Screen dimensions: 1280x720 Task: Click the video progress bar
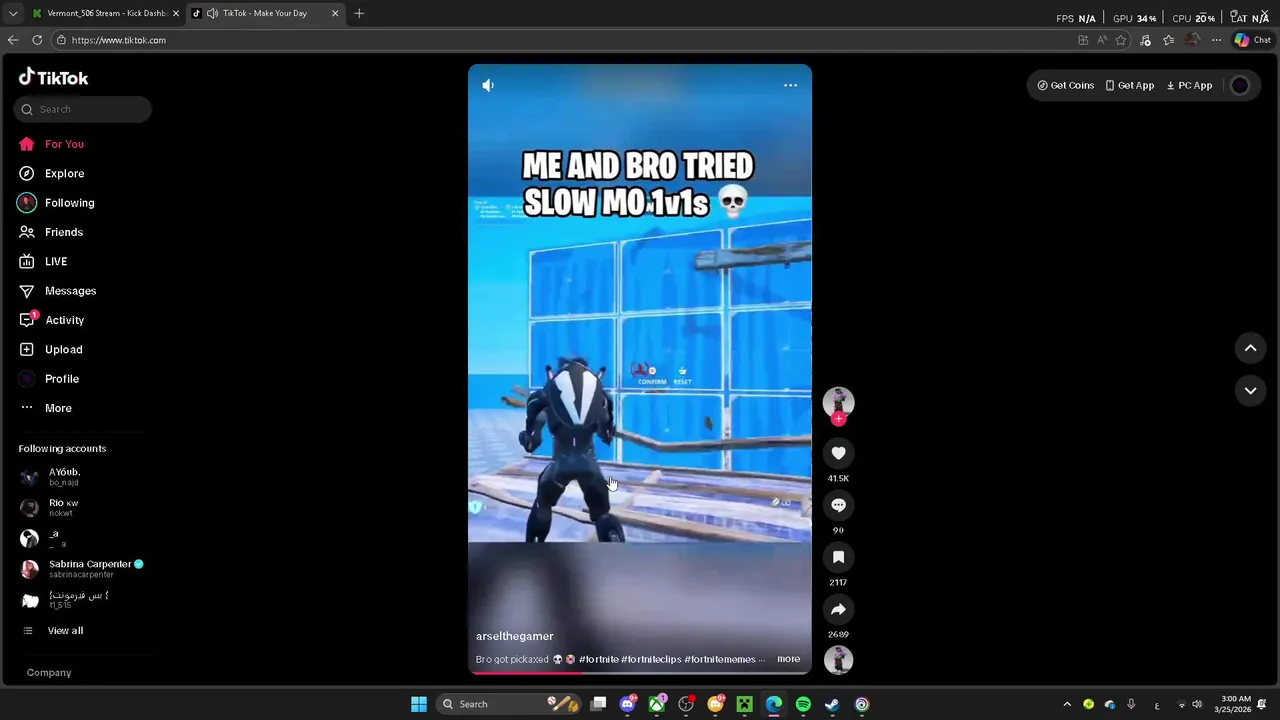click(x=640, y=673)
